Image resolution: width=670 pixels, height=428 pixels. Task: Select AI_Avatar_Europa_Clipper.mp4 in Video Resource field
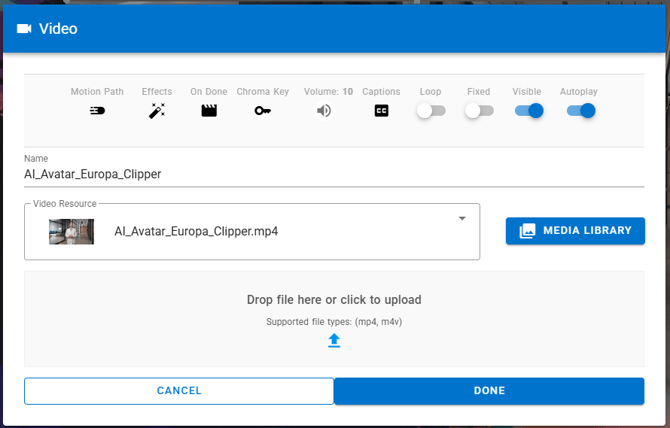tap(196, 231)
